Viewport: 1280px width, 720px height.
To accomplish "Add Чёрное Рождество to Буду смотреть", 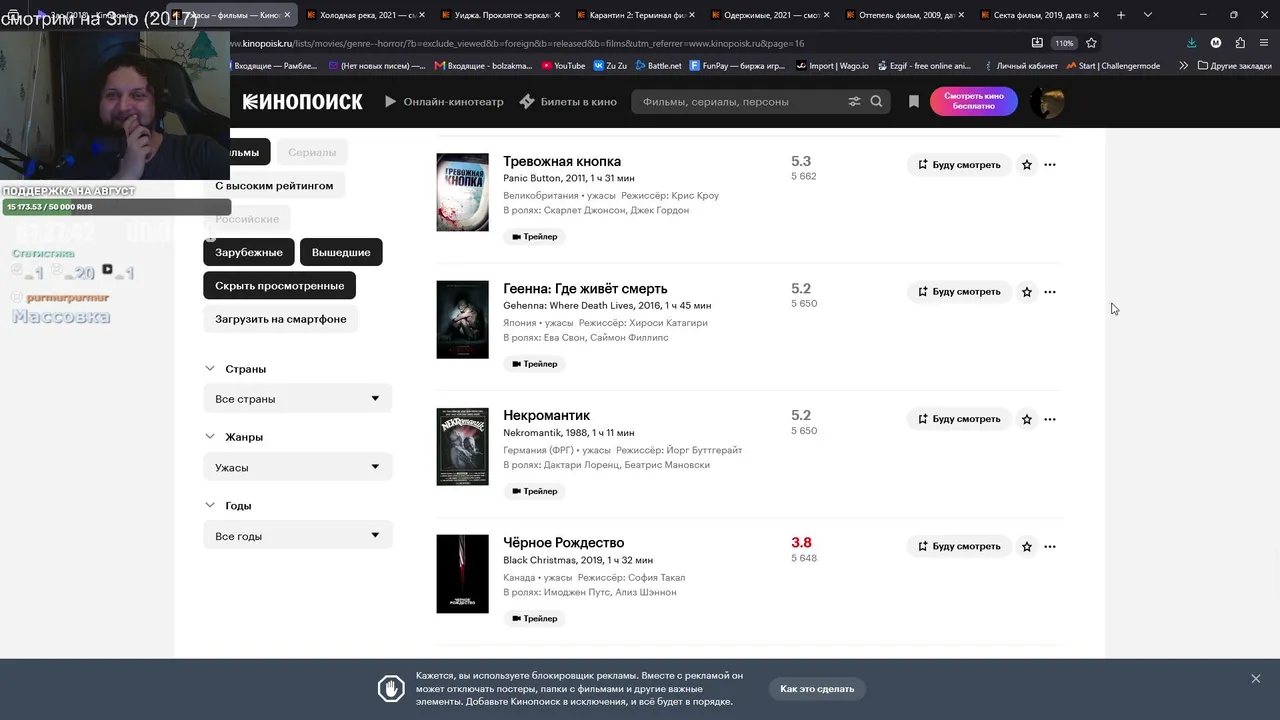I will pos(959,546).
